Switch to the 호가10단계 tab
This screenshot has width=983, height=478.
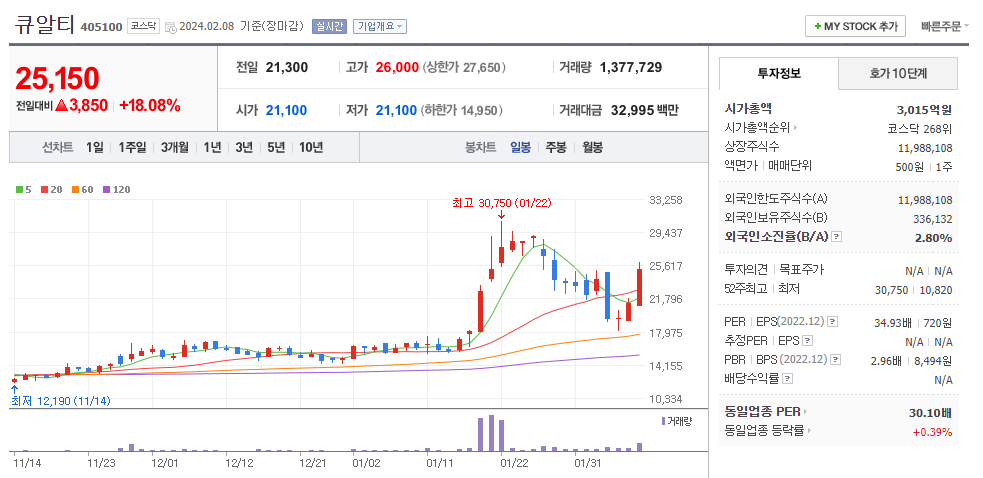tap(898, 73)
